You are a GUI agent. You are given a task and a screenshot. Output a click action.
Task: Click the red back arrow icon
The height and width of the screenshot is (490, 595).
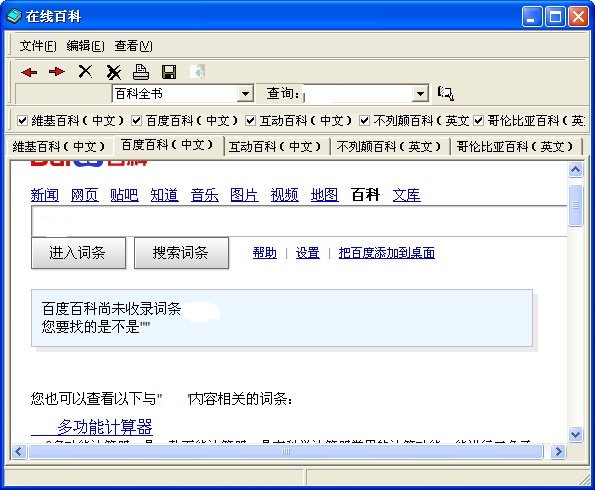click(x=29, y=72)
